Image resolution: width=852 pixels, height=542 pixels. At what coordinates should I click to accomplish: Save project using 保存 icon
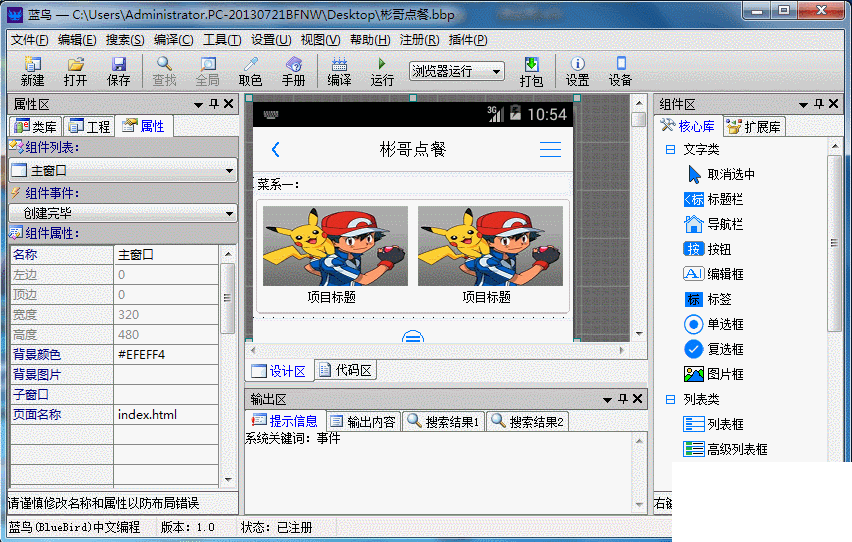[118, 71]
